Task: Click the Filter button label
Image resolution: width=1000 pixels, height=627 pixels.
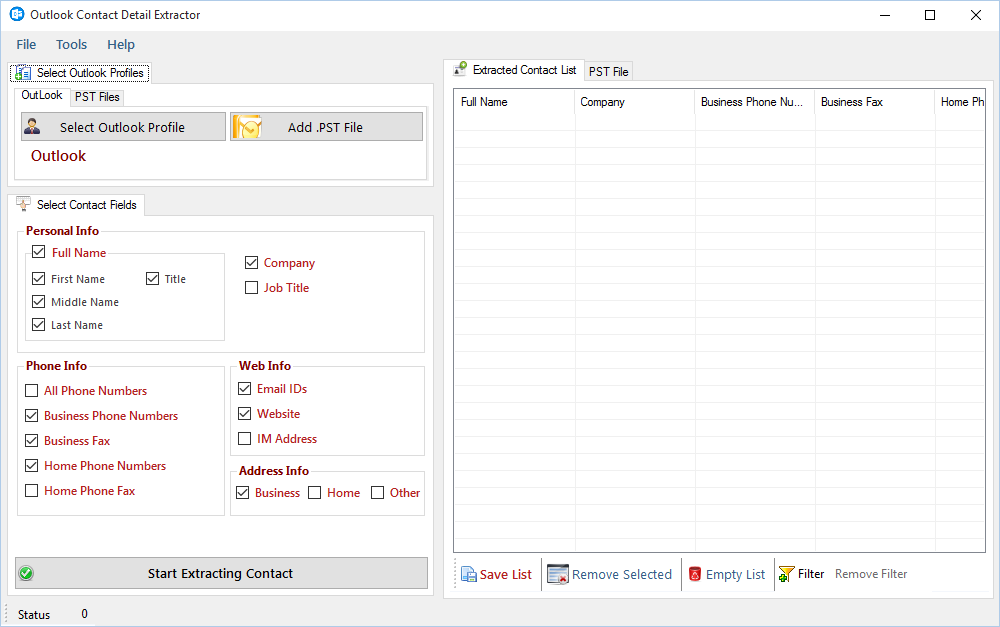Action: click(811, 574)
